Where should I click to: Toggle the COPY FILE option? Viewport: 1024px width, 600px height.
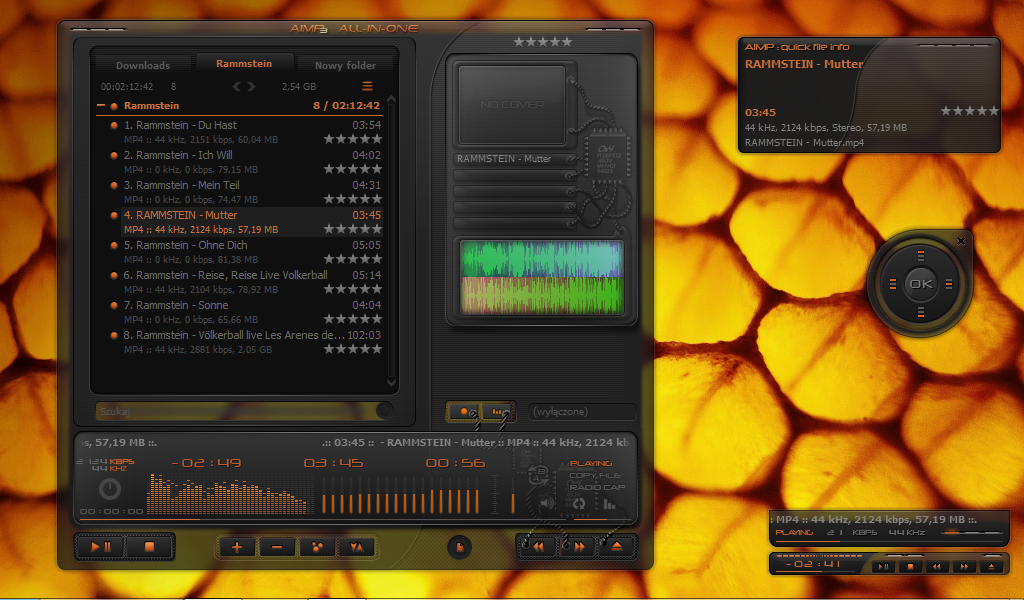[x=595, y=475]
